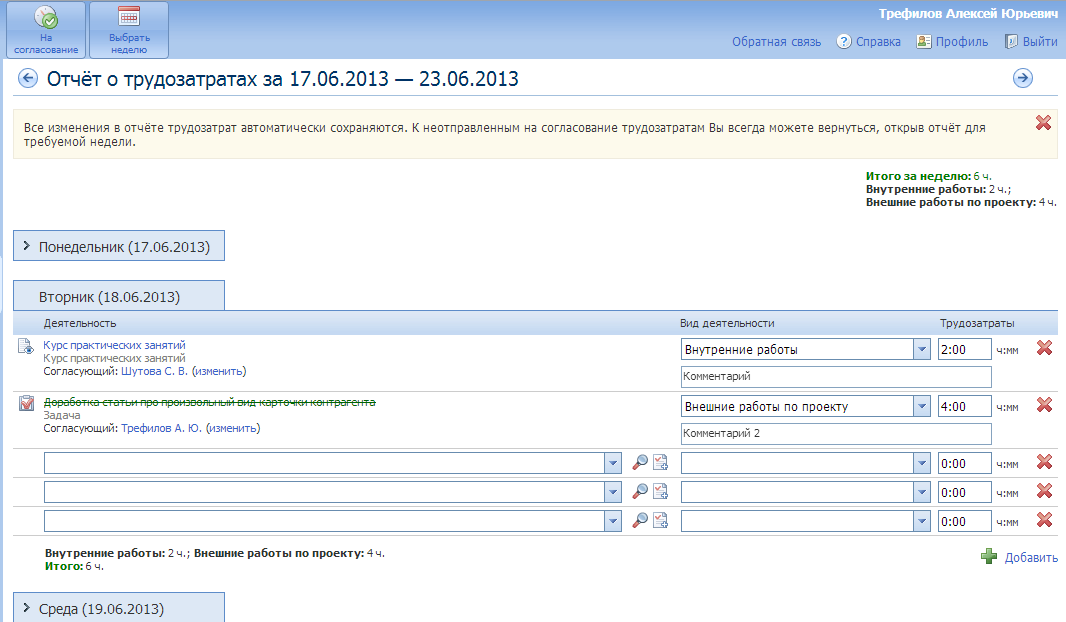Expand the 'Среда (19.06.2013)' section

point(119,608)
